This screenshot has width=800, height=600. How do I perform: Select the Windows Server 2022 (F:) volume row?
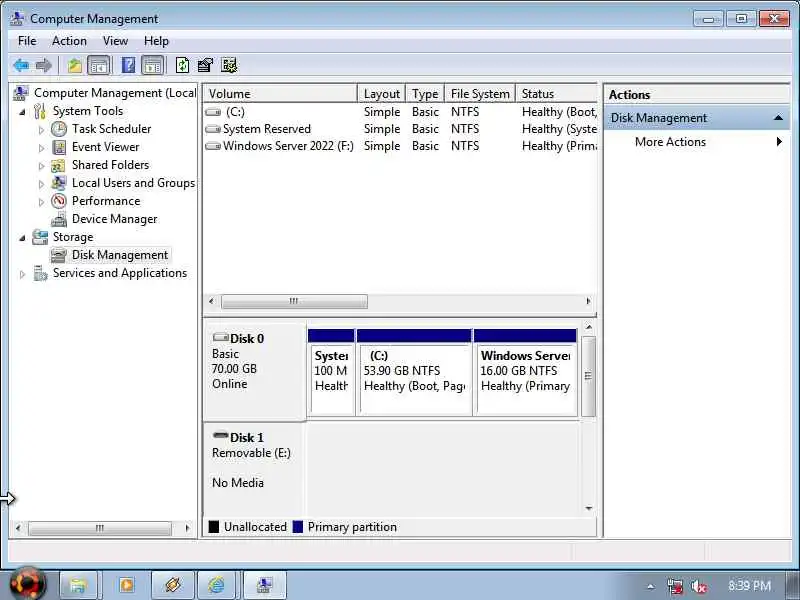pyautogui.click(x=400, y=146)
